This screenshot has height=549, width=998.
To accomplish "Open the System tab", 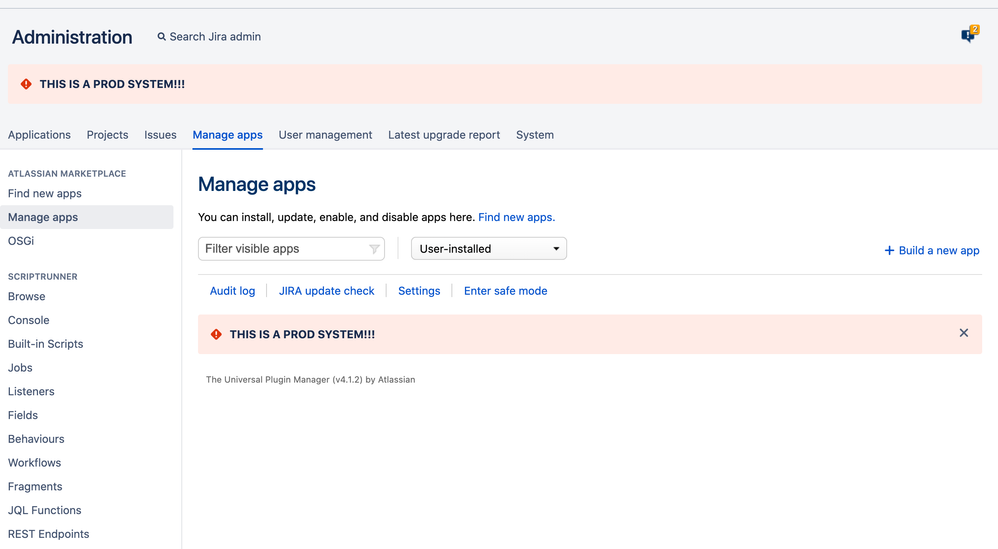I will click(535, 135).
